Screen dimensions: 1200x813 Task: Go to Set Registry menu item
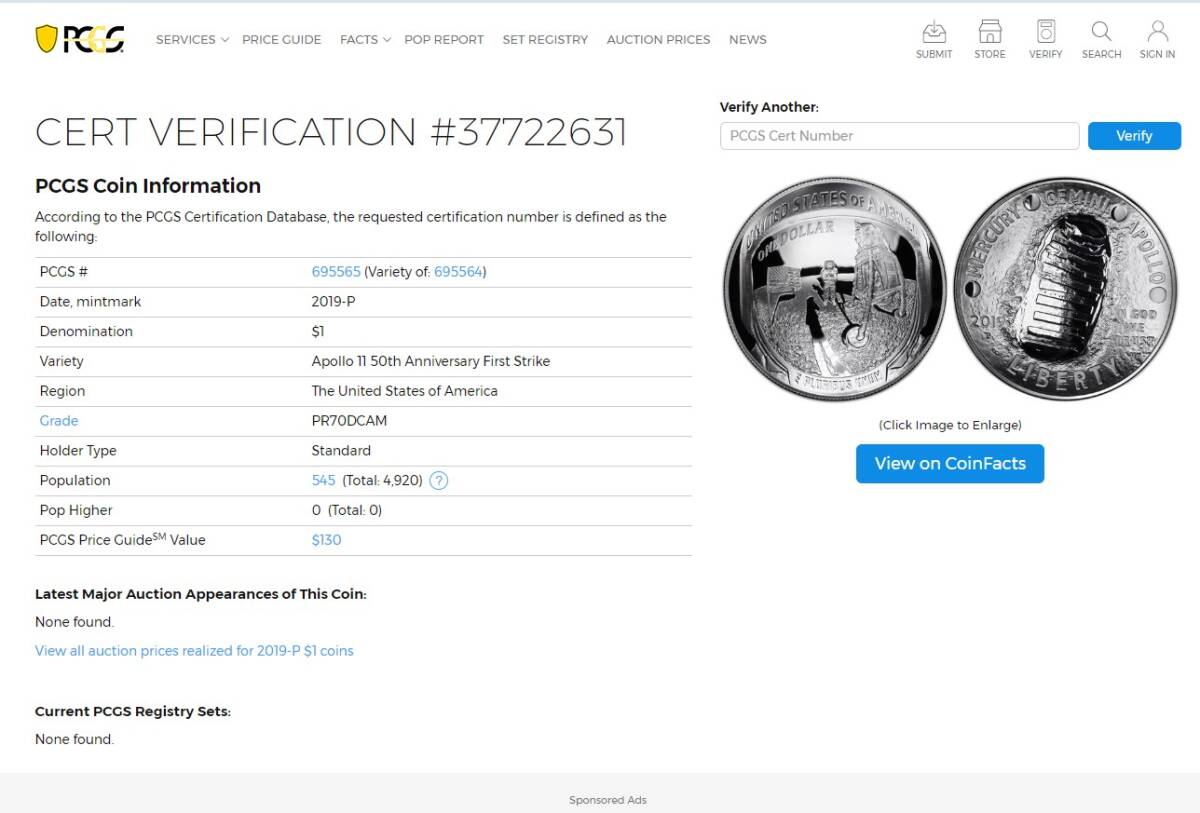coord(545,40)
